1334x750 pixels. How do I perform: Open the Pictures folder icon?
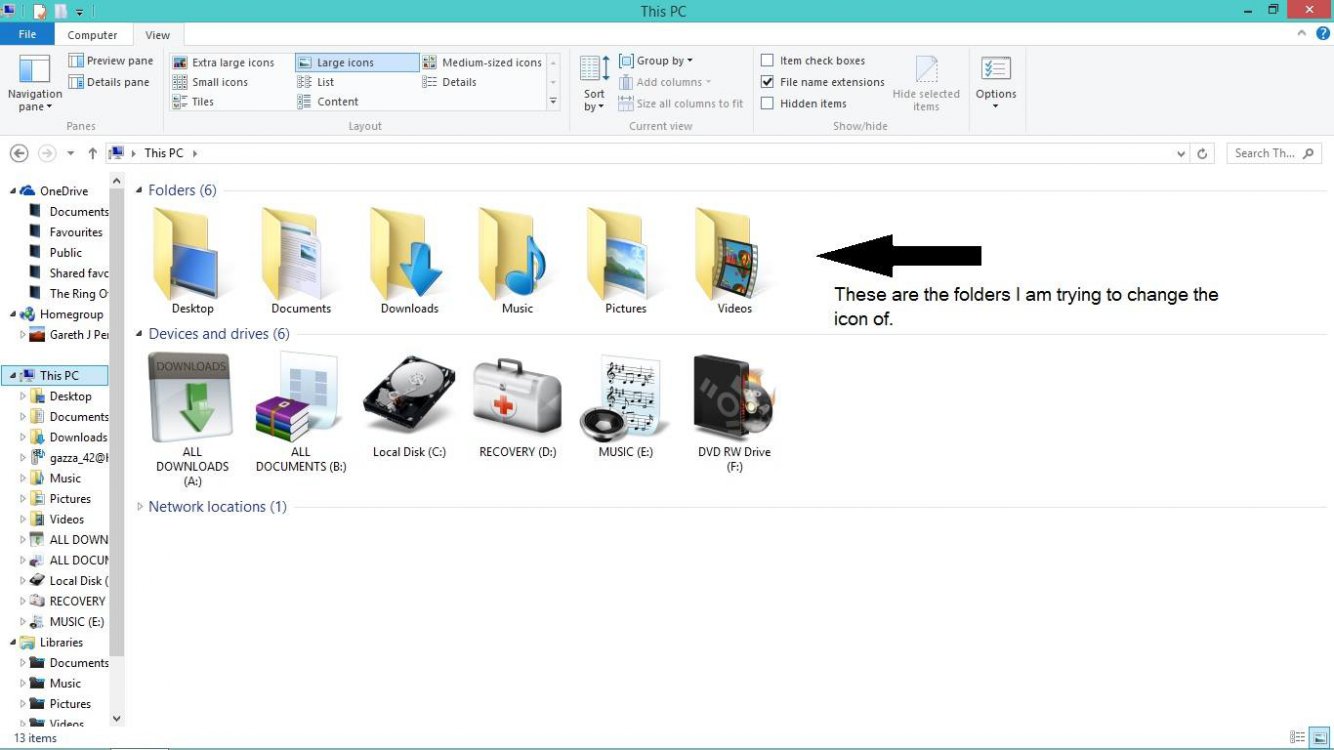click(623, 250)
